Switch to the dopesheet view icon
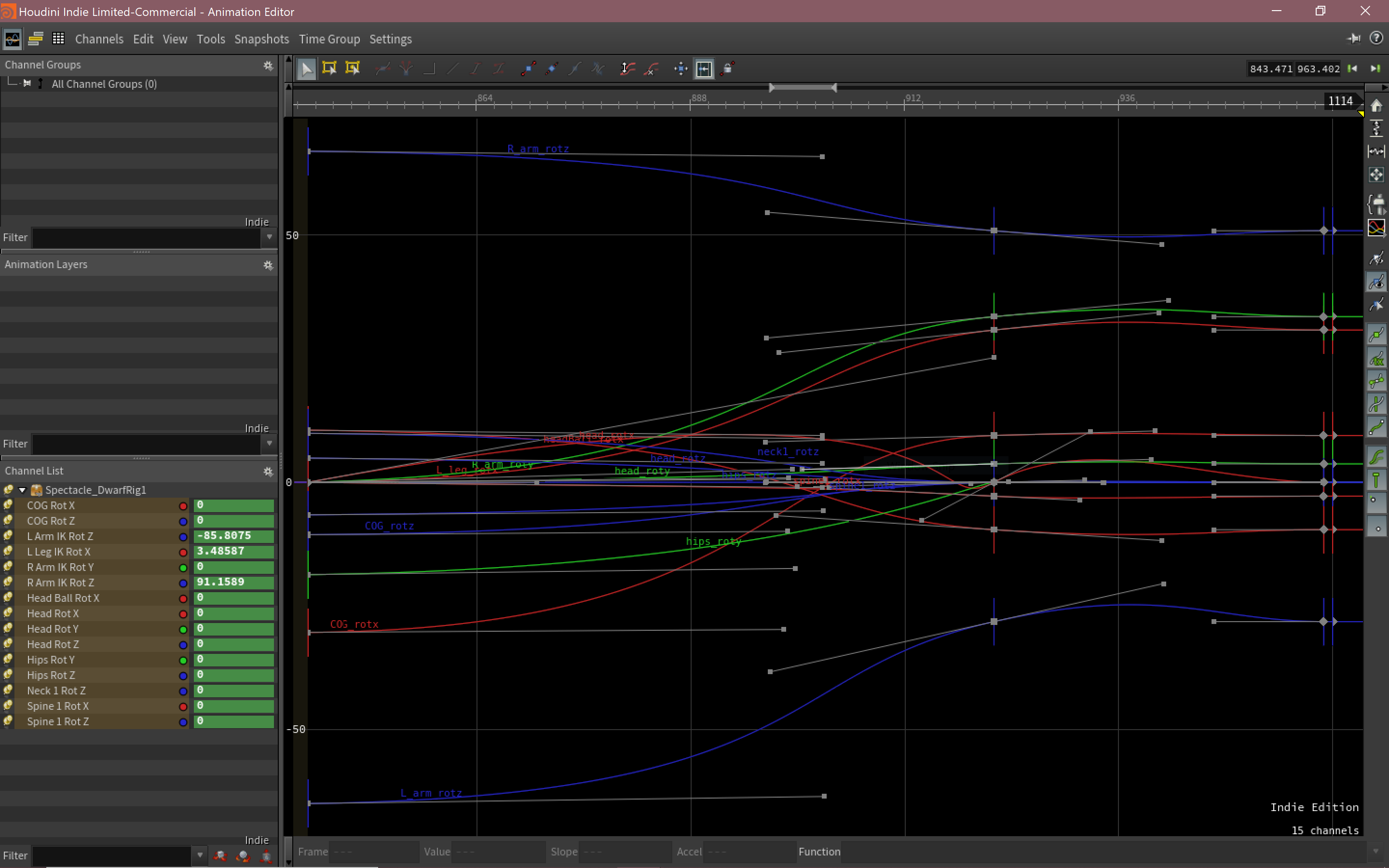The height and width of the screenshot is (868, 1389). (x=36, y=39)
